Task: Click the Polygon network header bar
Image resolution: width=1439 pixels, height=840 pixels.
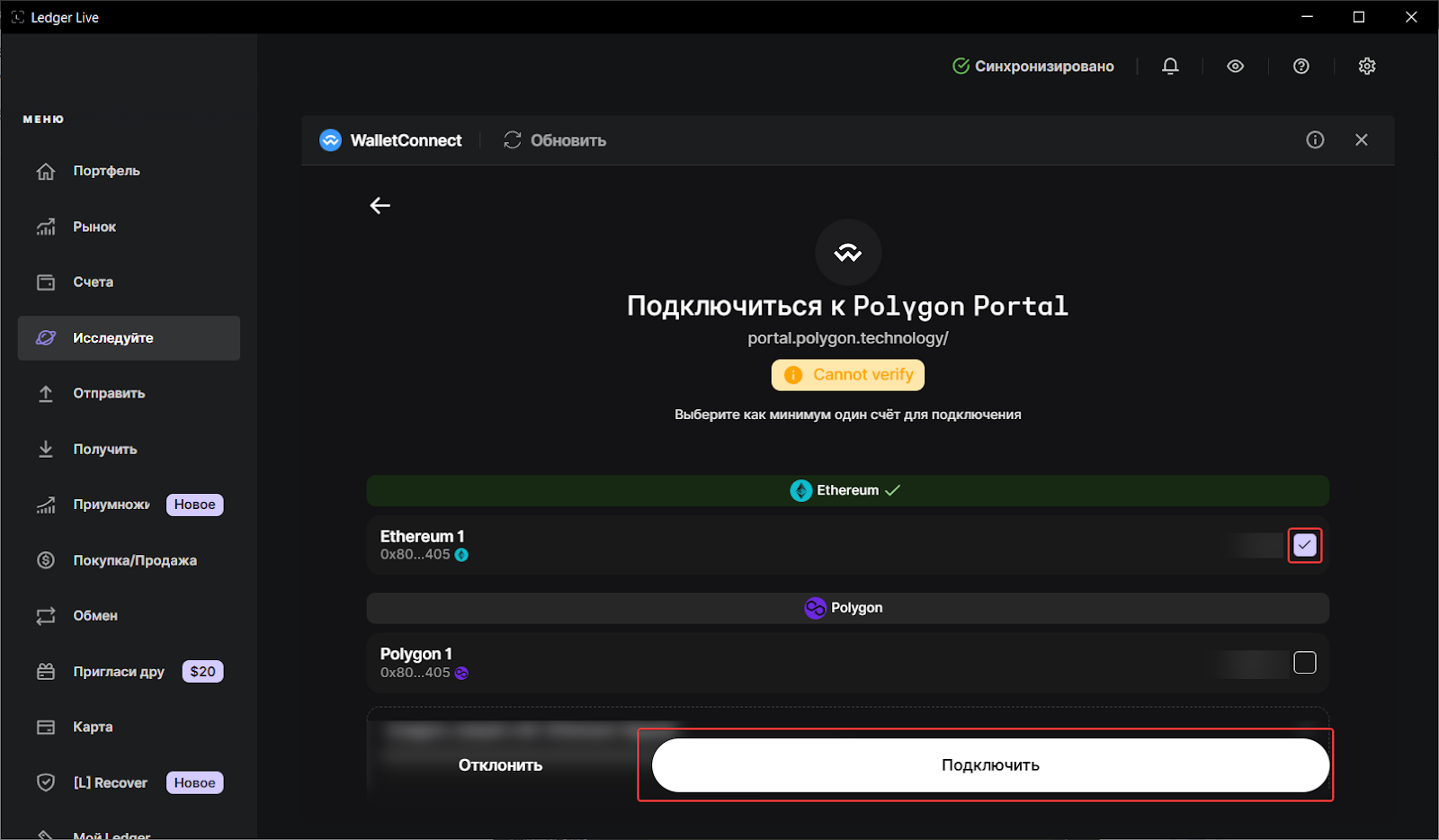Action: (x=848, y=608)
